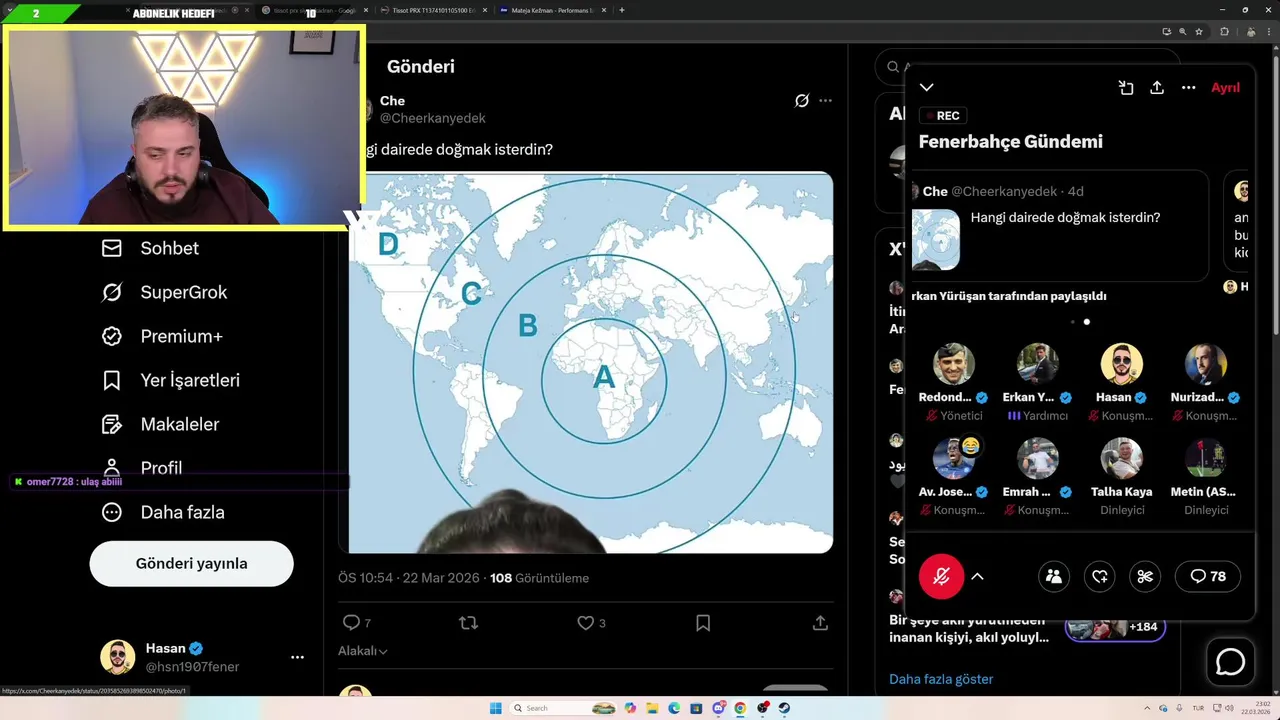Click the search box magnifier at the top
This screenshot has width=1280, height=720.
[892, 67]
